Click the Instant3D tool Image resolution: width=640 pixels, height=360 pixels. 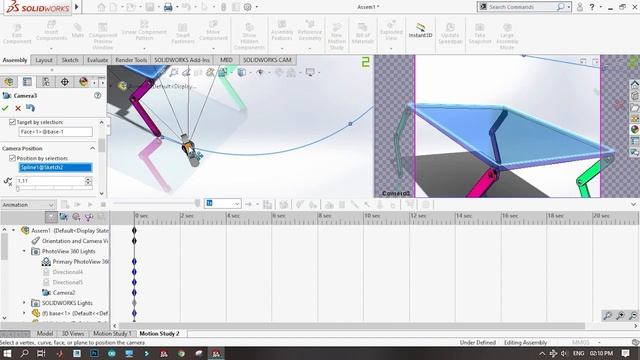click(420, 31)
